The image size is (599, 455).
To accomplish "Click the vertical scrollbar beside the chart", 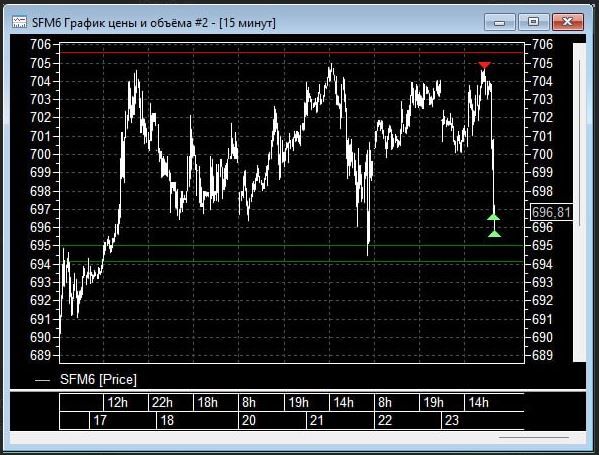I will pos(580,202).
